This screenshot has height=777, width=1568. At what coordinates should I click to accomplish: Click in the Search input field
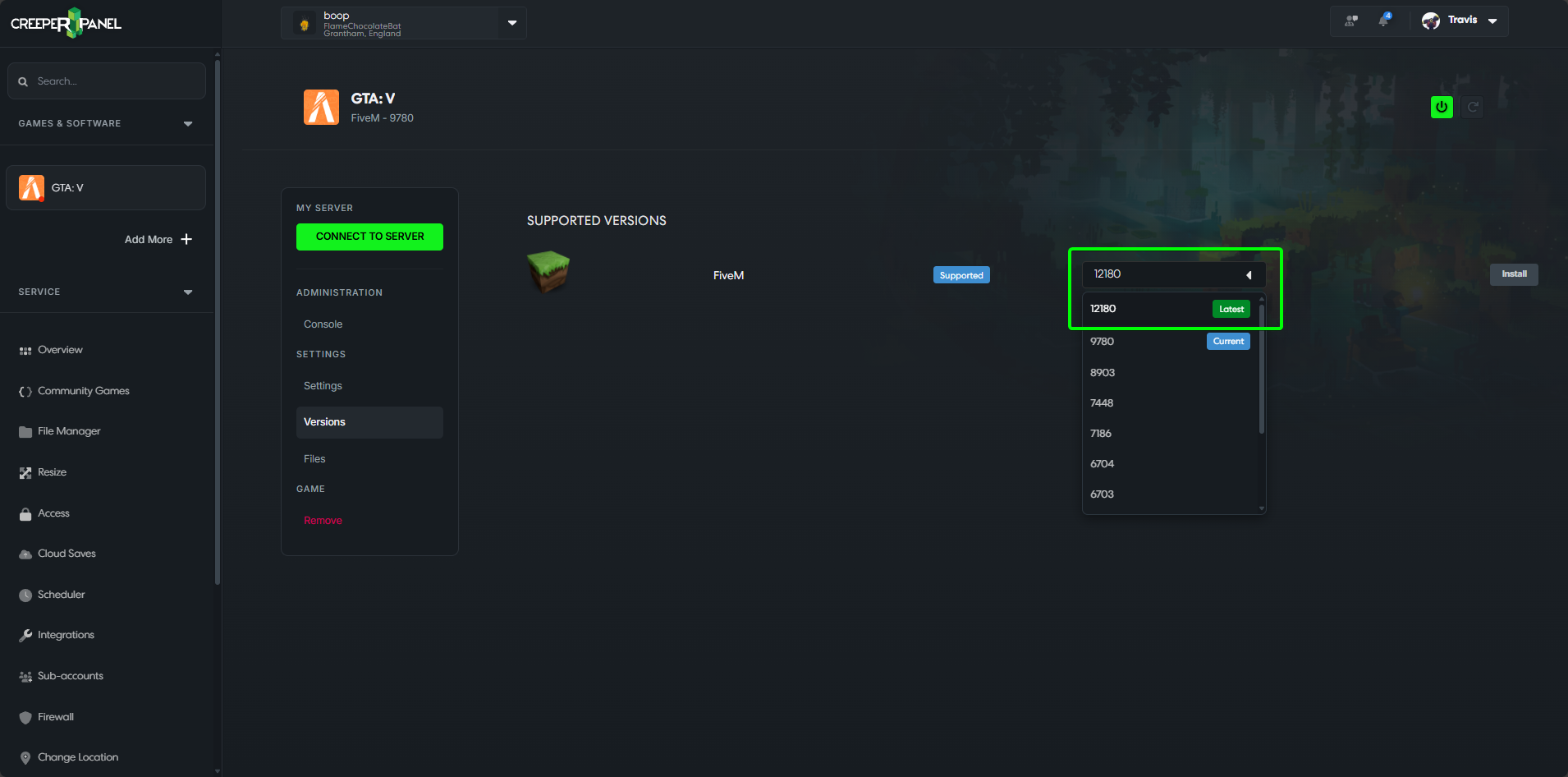[x=107, y=81]
